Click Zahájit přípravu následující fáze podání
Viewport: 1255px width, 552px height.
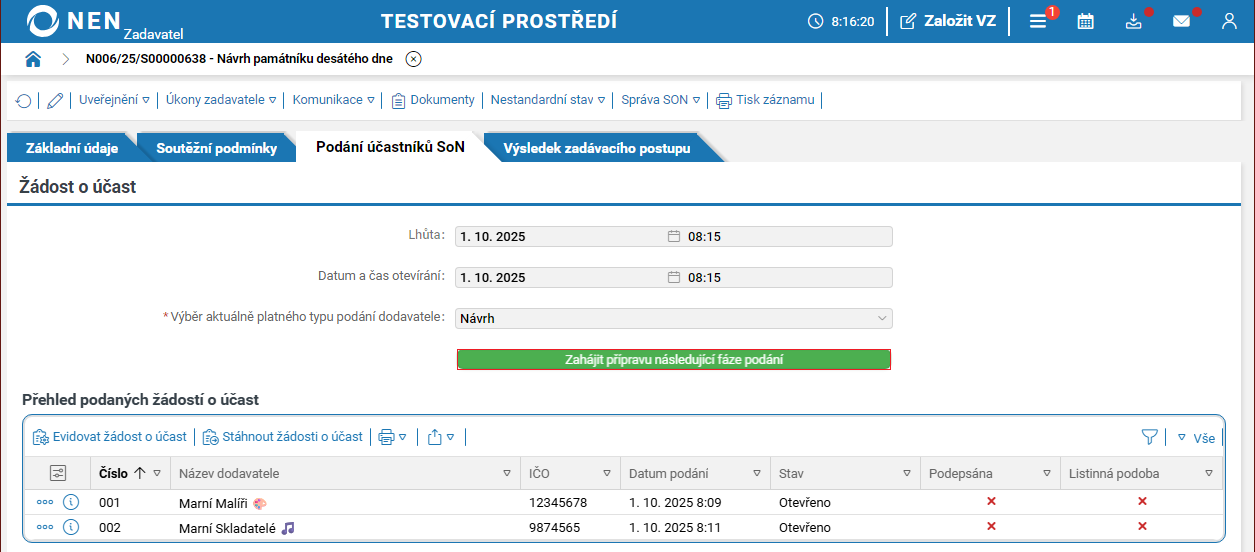click(673, 360)
